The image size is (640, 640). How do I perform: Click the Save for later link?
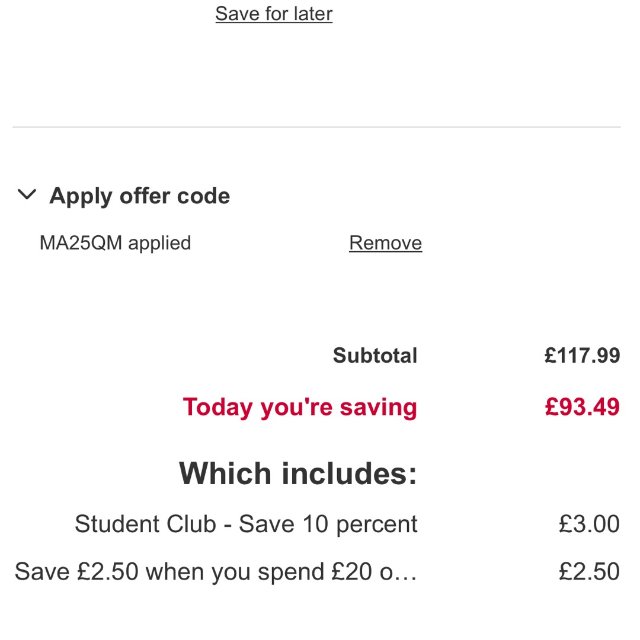[274, 14]
